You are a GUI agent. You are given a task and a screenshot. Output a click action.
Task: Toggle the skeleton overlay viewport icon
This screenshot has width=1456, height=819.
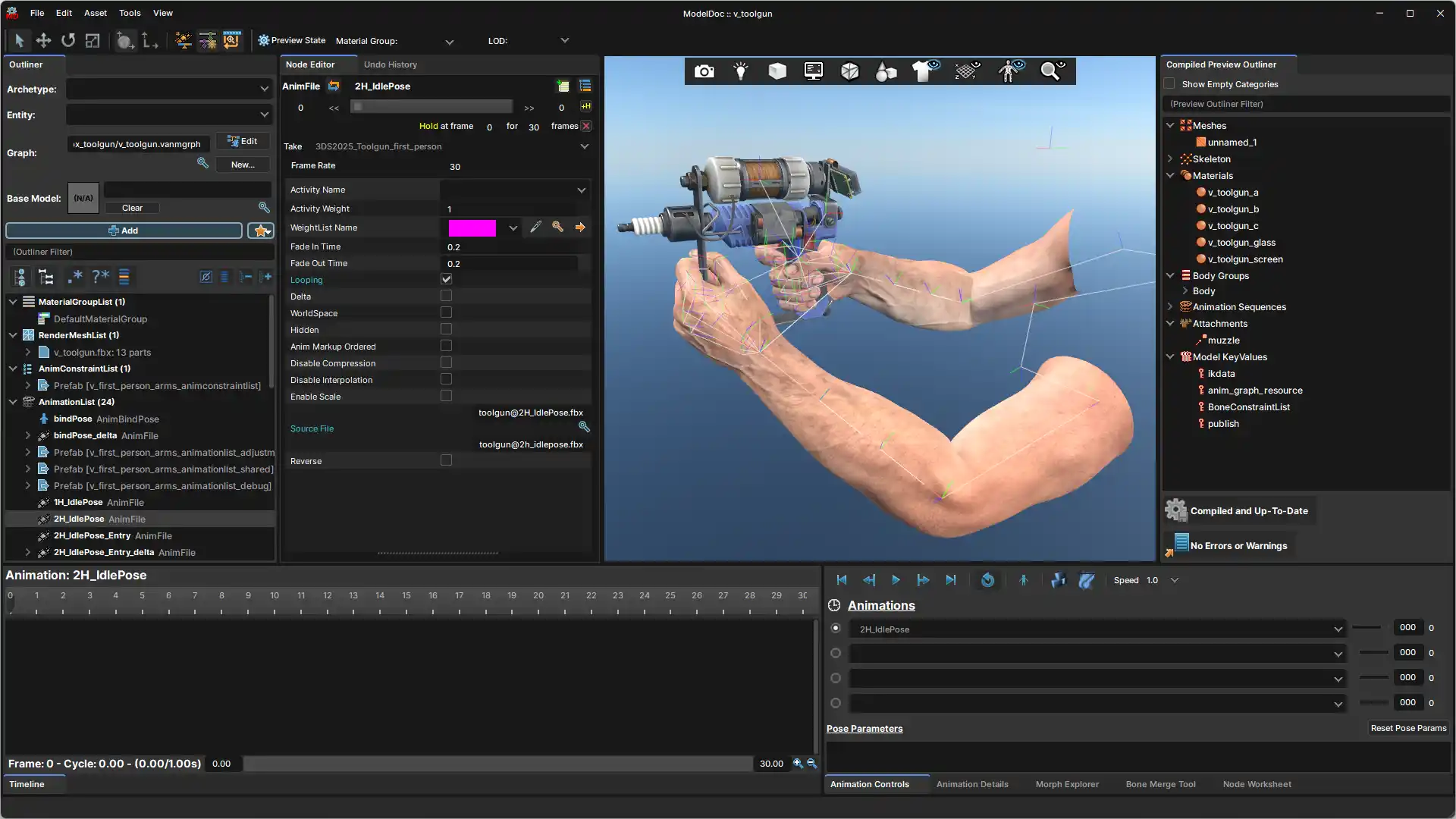pyautogui.click(x=1009, y=71)
